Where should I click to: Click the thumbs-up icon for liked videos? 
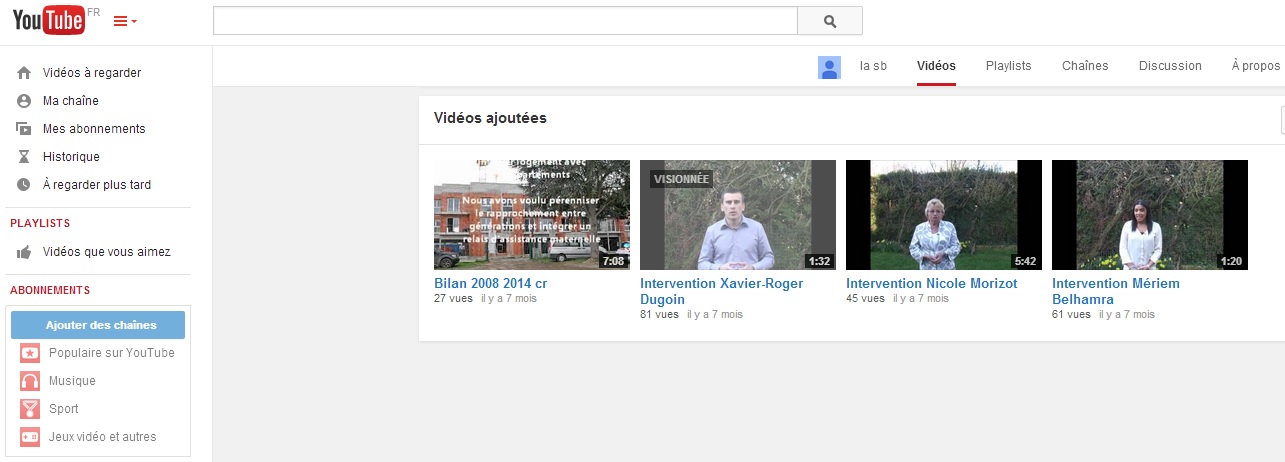(x=24, y=252)
